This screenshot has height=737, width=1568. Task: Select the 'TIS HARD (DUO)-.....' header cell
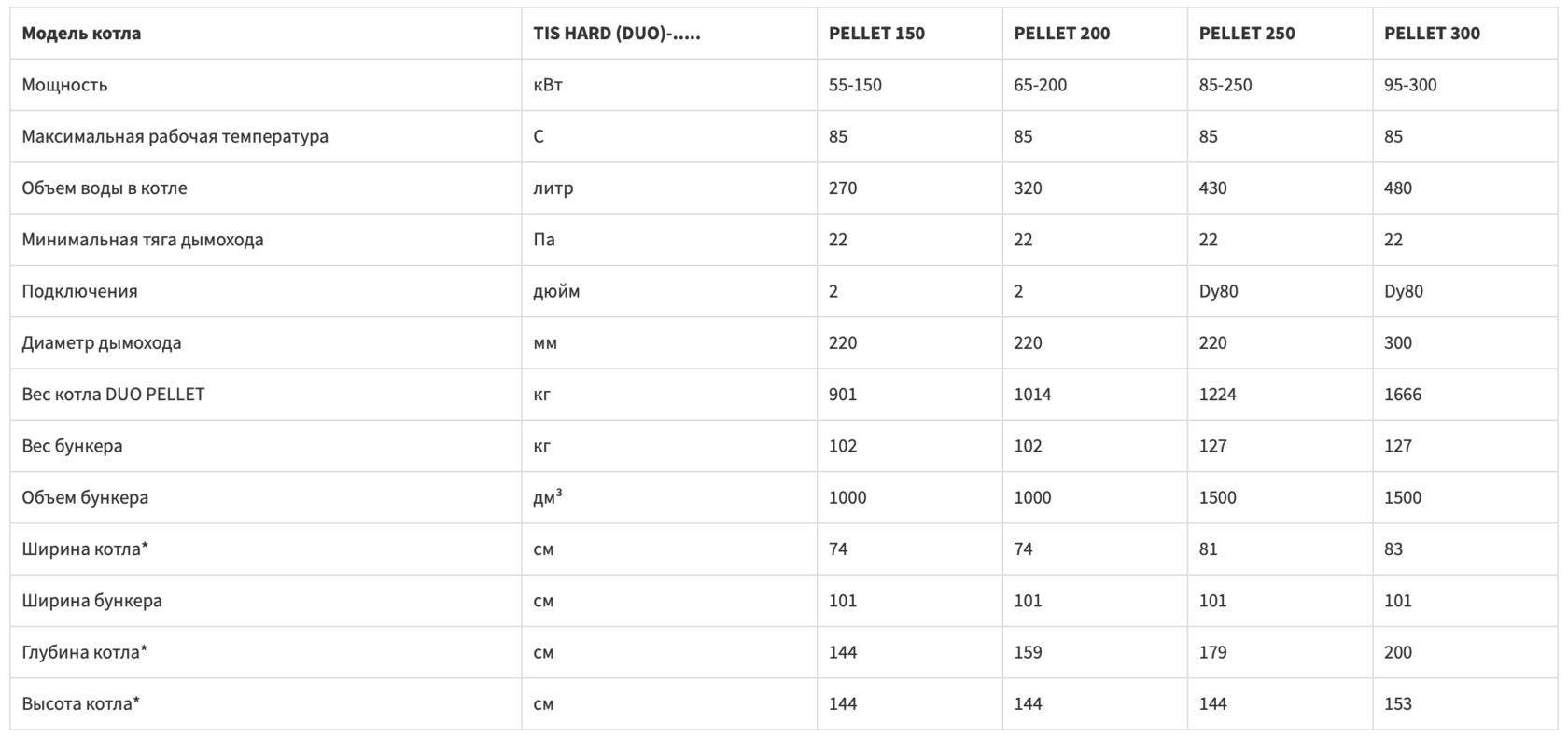[x=617, y=34]
